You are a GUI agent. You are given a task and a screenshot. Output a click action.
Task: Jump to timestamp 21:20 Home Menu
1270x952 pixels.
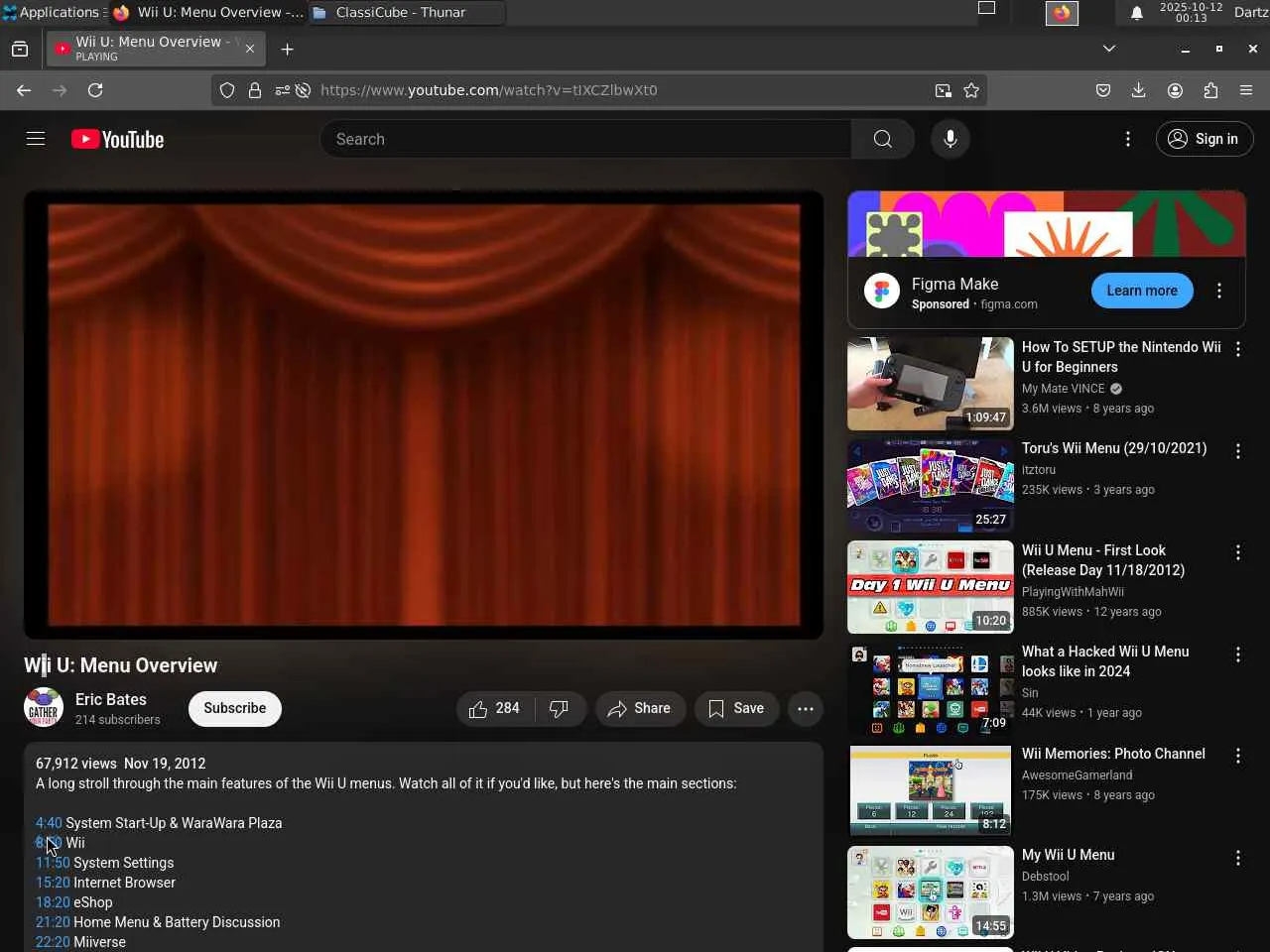tap(53, 922)
